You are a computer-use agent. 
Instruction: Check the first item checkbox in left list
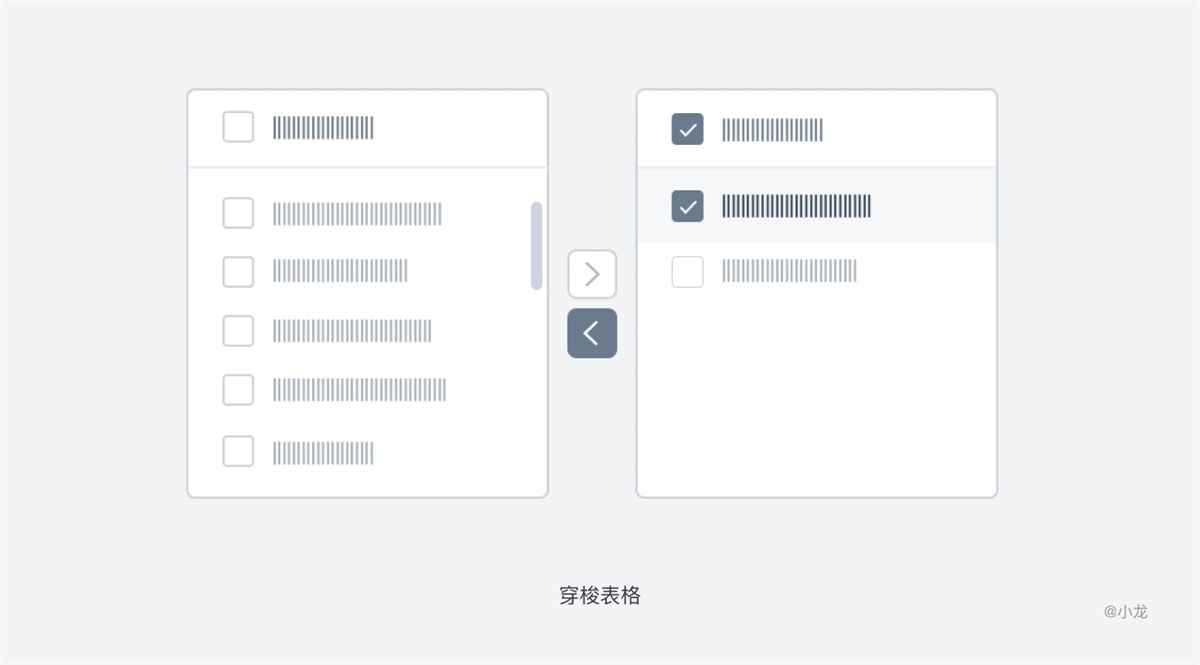click(238, 213)
